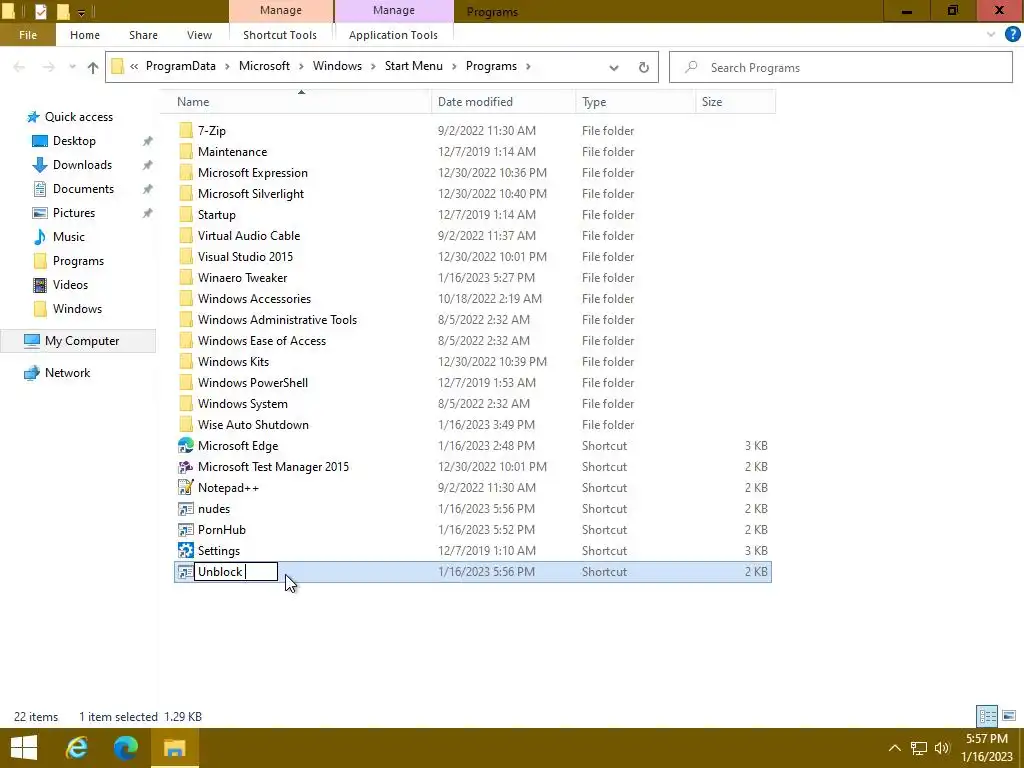
Task: Expand the breadcrumb chevron after ProgramData
Action: click(x=227, y=67)
